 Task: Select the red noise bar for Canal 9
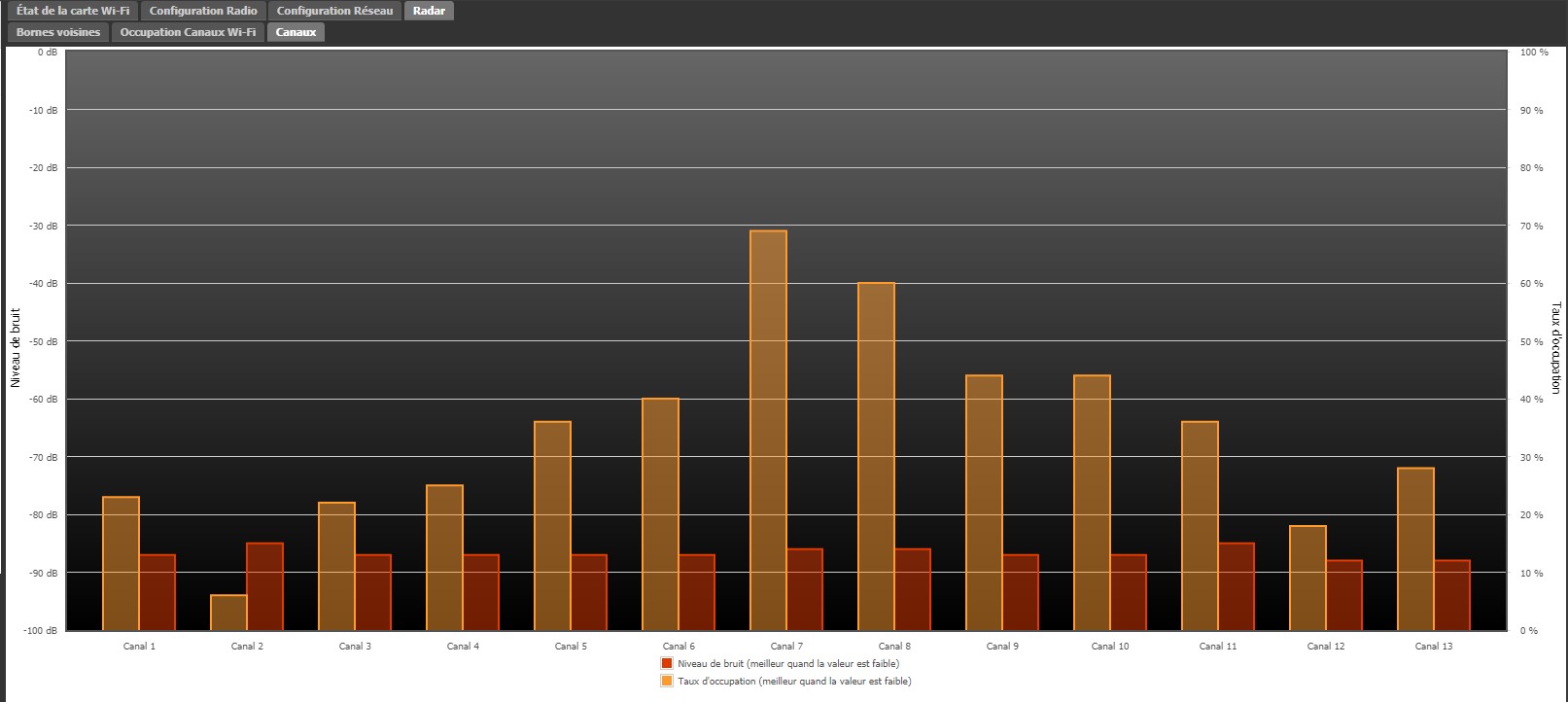1021,593
